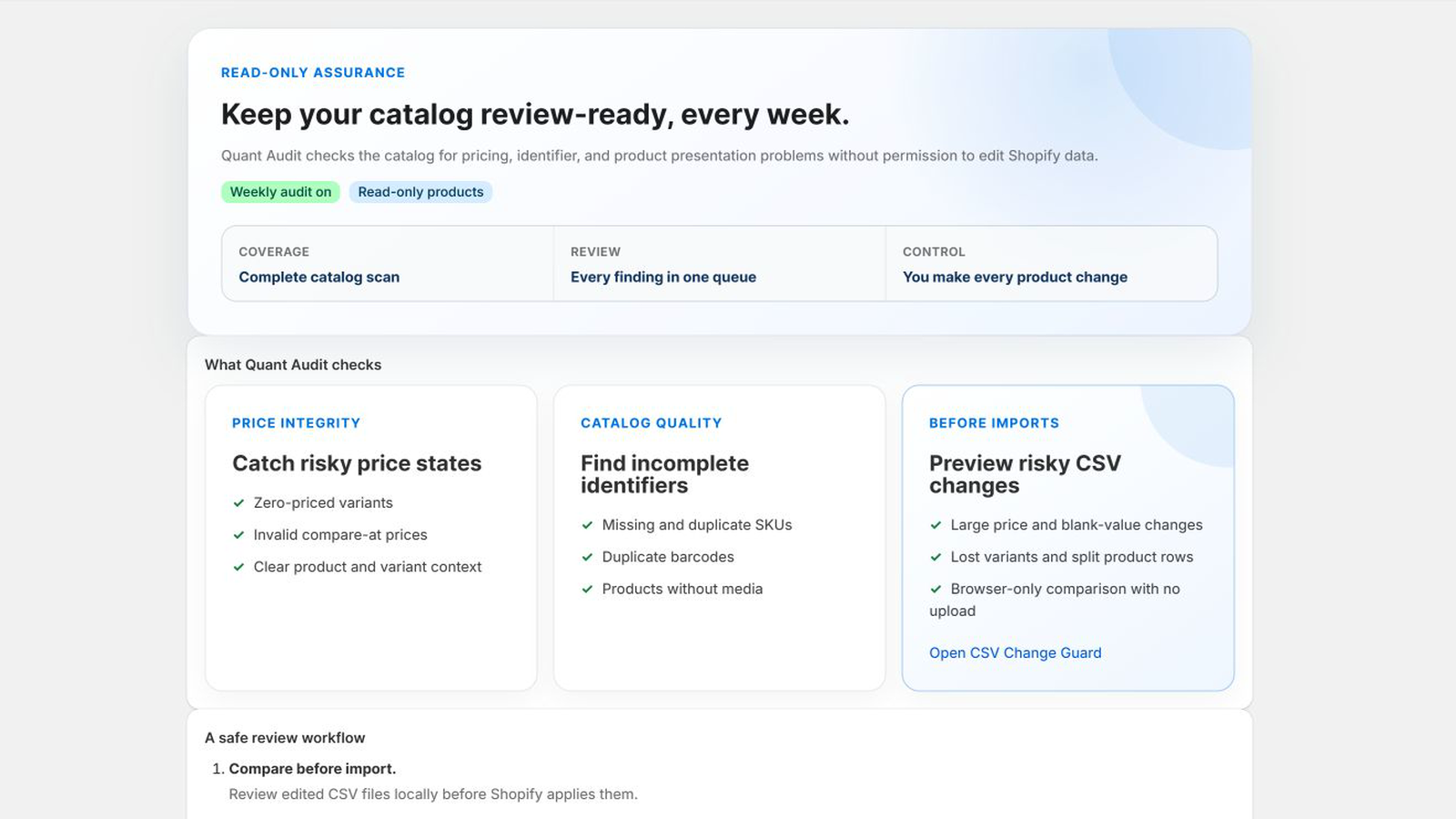Click heading Keep your catalog review-ready
The image size is (1456, 819).
[535, 115]
